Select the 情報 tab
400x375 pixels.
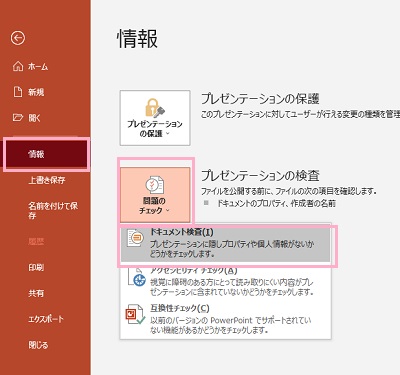45,154
